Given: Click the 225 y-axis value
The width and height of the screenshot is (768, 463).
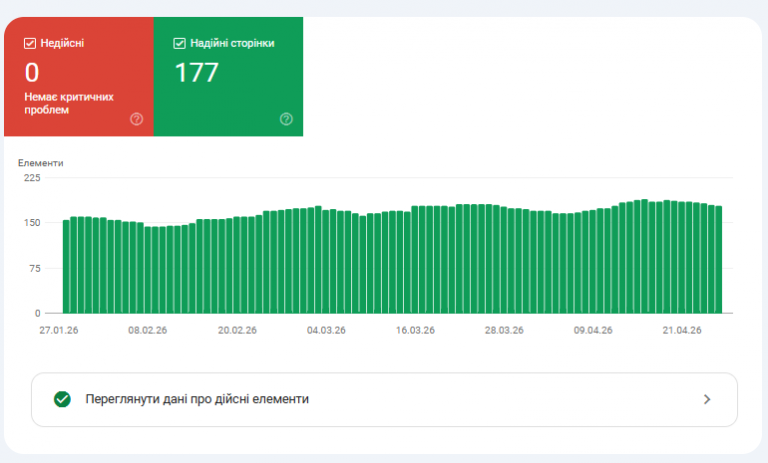Looking at the screenshot, I should 32,178.
